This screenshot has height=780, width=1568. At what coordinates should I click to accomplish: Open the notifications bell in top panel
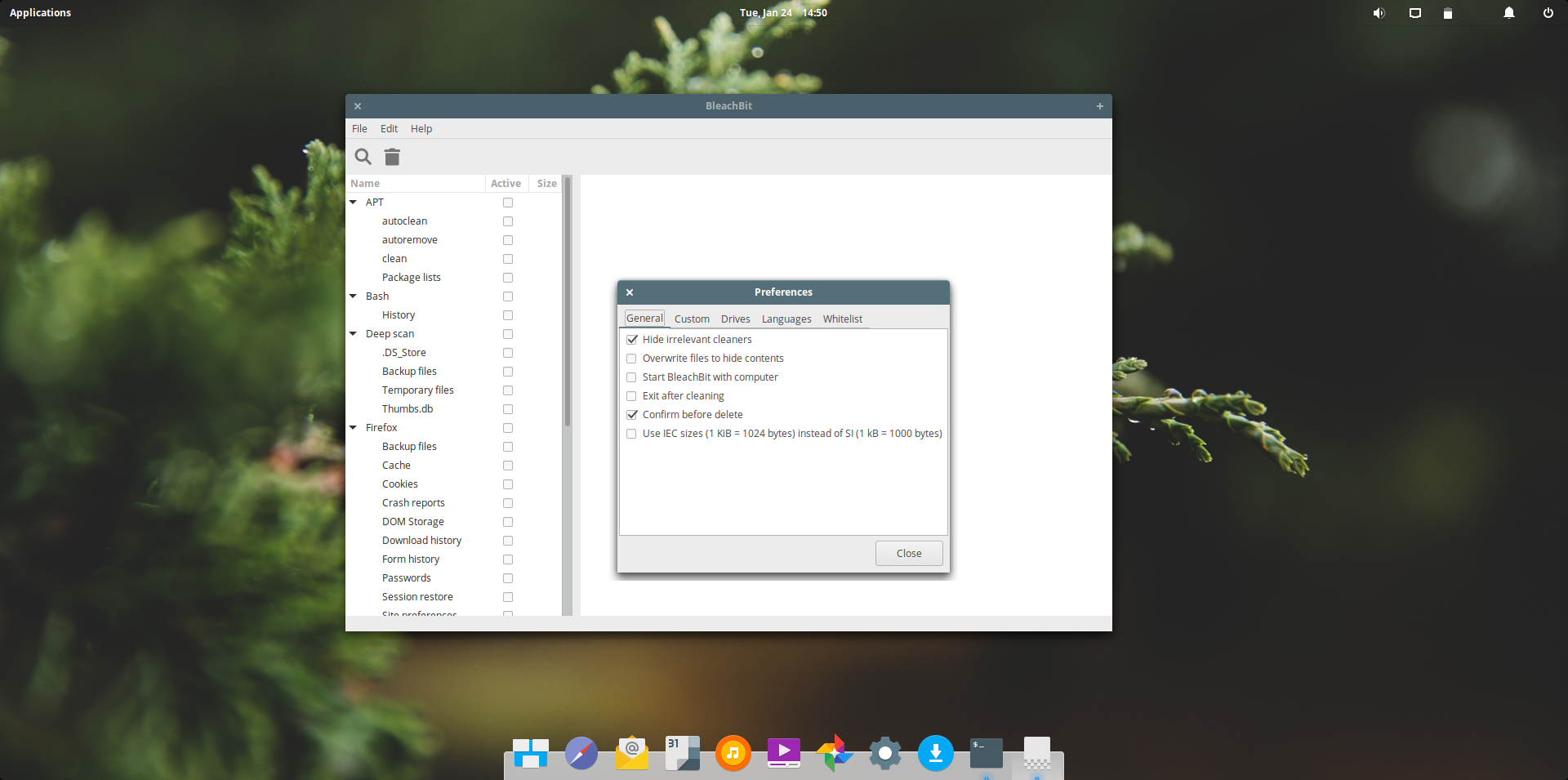[x=1509, y=13]
